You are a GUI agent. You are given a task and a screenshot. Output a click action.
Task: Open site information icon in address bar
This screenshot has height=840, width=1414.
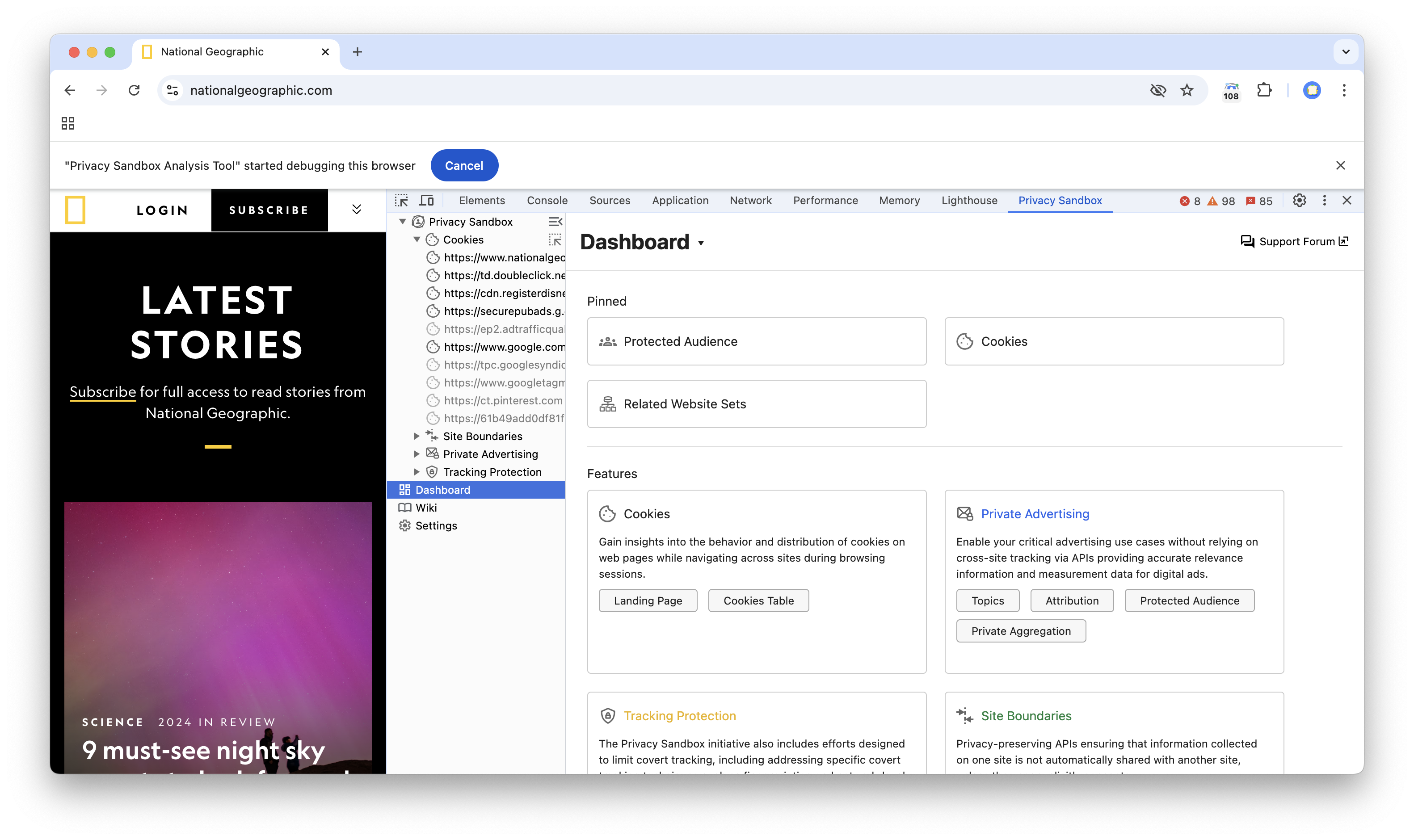173,90
